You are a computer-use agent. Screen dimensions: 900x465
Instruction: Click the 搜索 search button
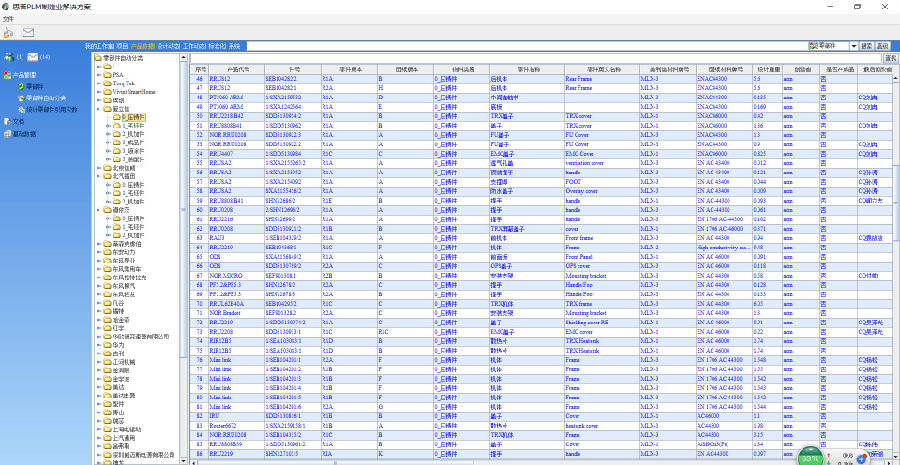(x=867, y=46)
